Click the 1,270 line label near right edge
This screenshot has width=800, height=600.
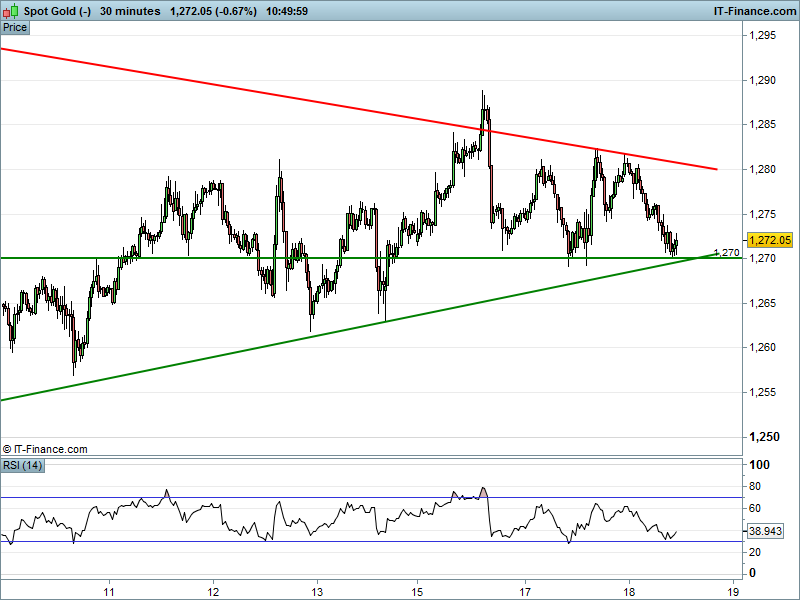coord(727,253)
